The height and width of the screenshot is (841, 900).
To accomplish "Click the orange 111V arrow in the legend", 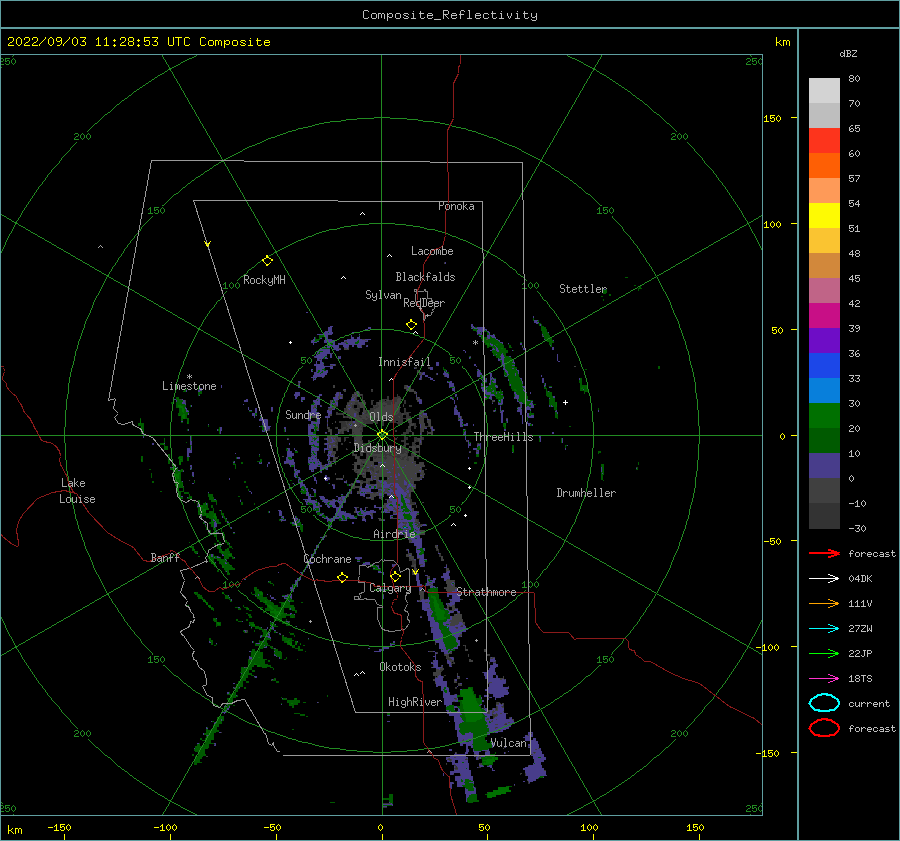I will pos(824,603).
